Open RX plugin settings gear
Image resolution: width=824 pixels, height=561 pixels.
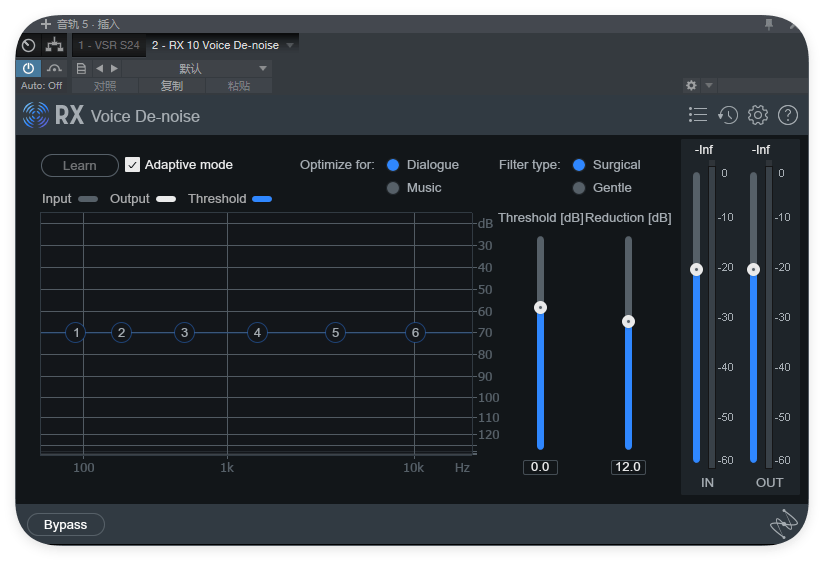758,115
